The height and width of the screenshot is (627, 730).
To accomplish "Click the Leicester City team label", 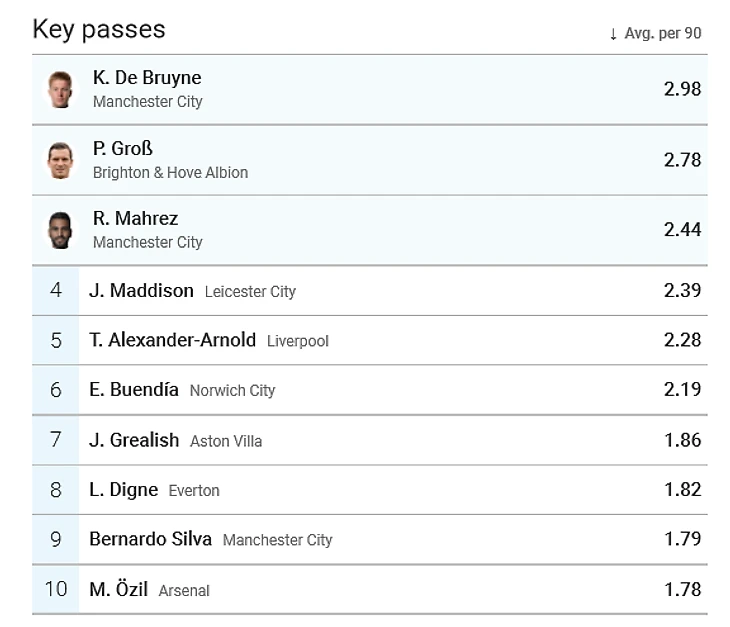I will (250, 292).
